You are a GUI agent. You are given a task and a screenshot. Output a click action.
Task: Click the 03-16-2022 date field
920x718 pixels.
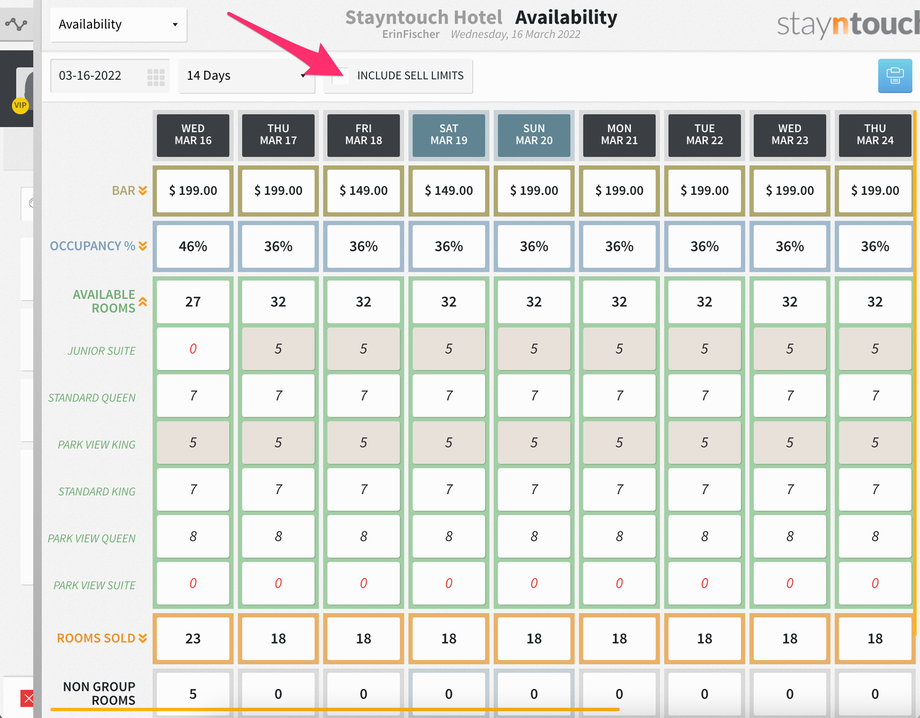(110, 76)
